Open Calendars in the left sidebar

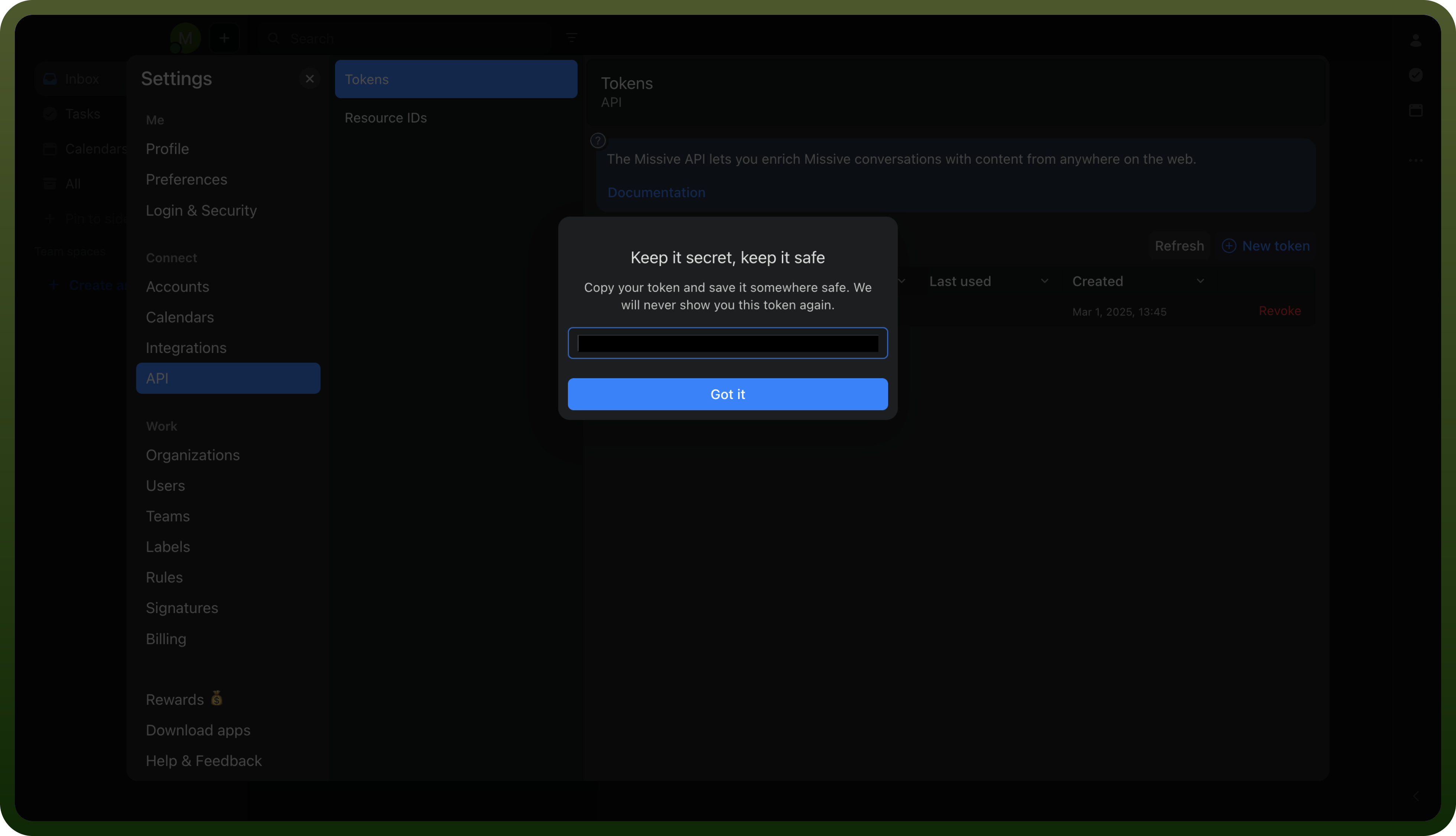point(85,149)
